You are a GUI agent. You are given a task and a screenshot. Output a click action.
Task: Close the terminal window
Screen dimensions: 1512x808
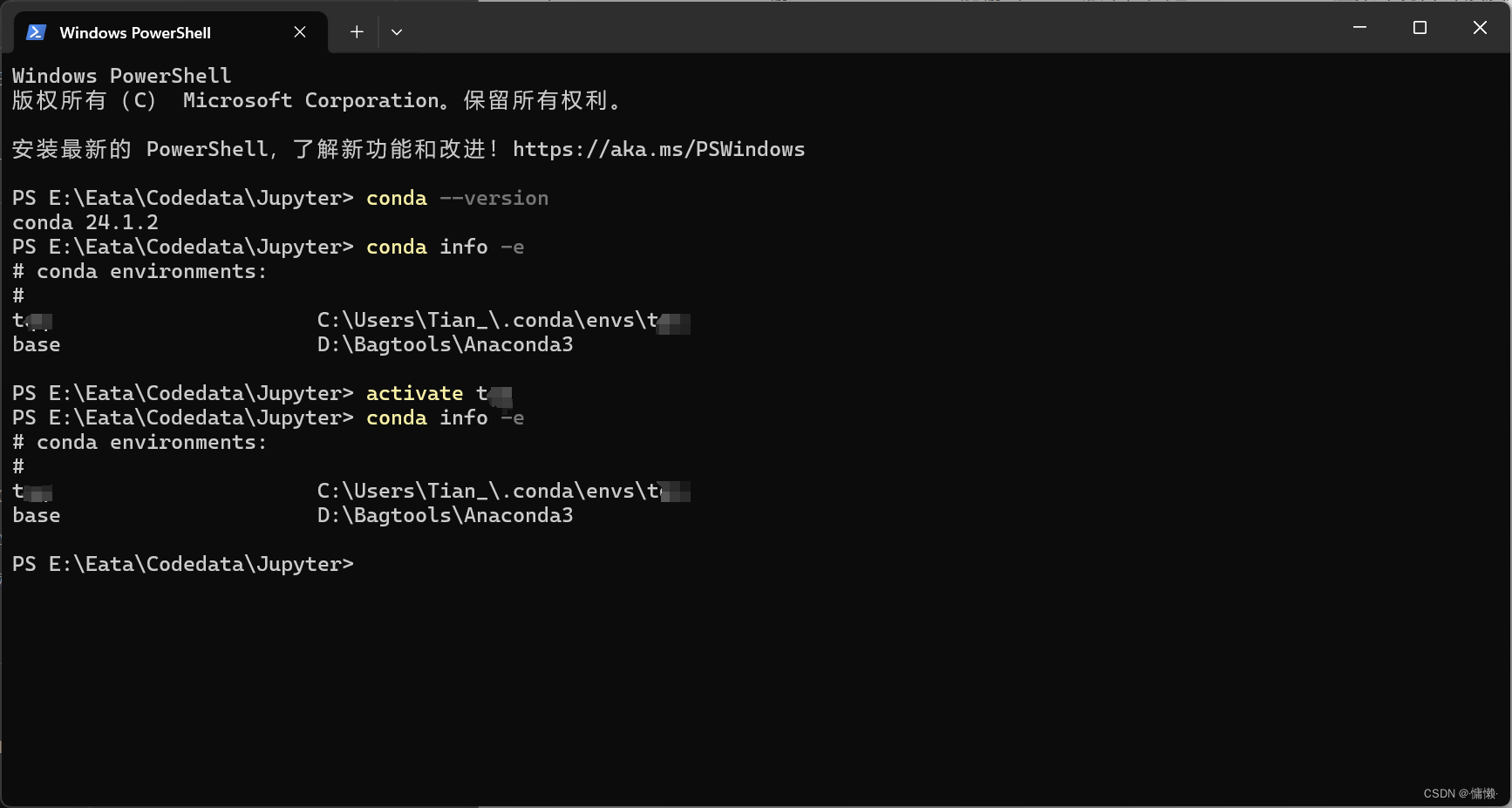pos(1480,28)
